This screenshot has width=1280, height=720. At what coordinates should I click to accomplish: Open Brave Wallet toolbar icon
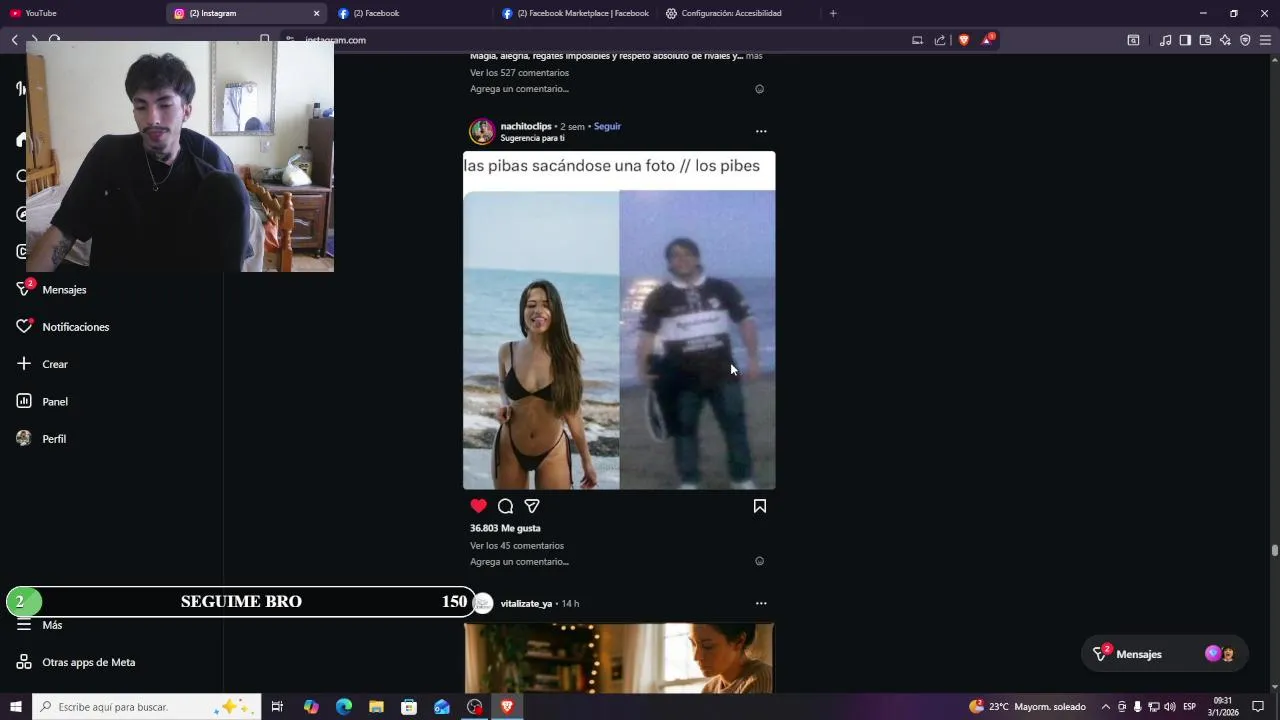click(1205, 40)
